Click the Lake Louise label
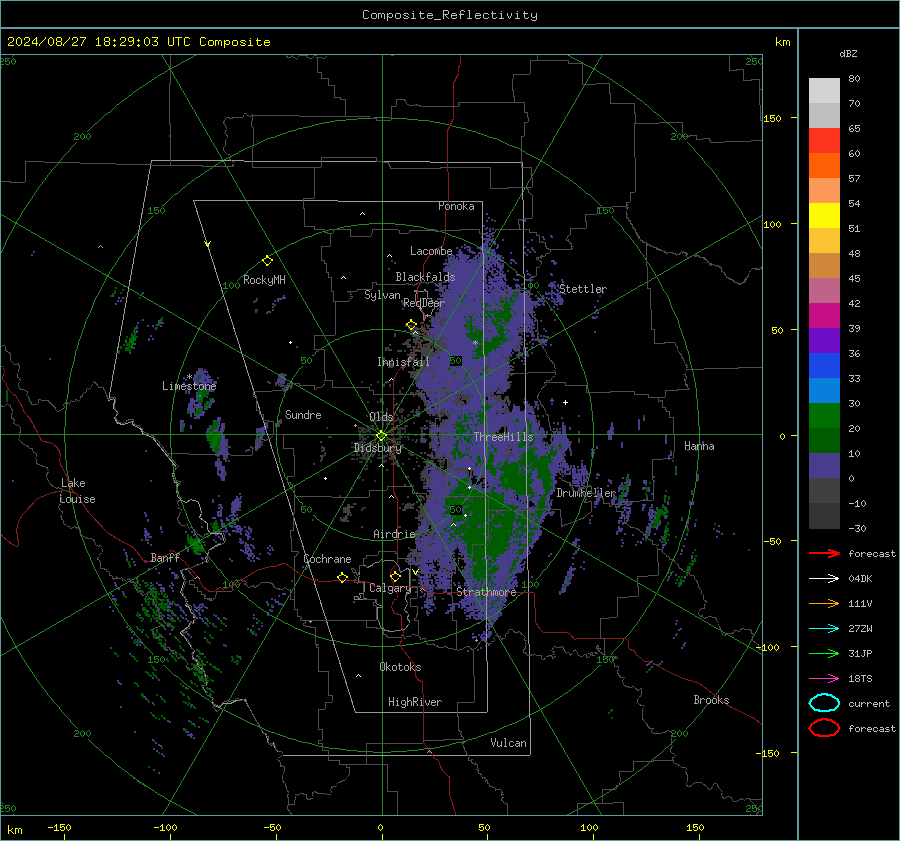Viewport: 900px width, 841px height. [x=77, y=491]
